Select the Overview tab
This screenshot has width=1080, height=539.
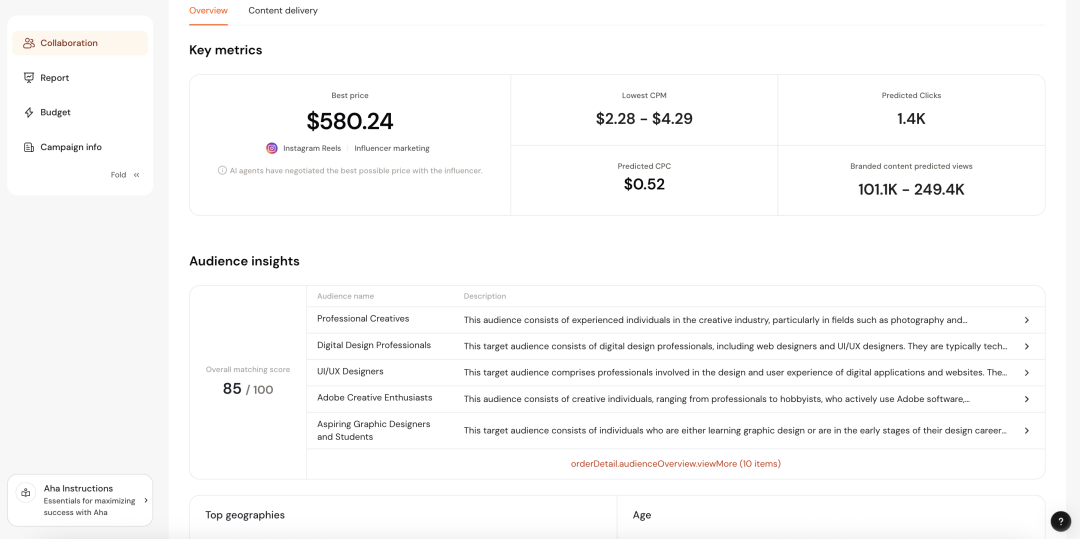[x=208, y=11]
